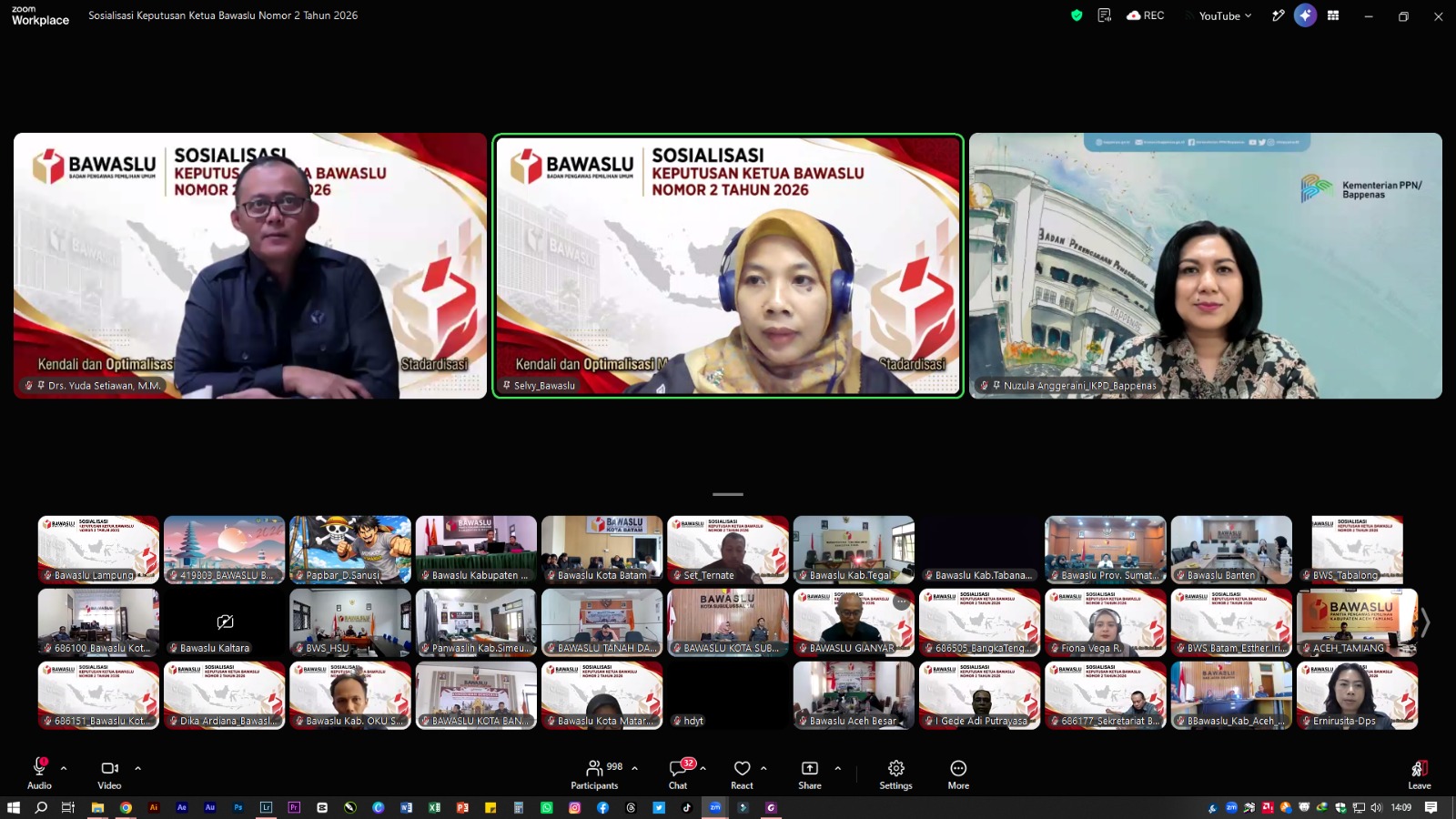The width and height of the screenshot is (1456, 819).
Task: Expand audio options arrow beside Audio
Action: tap(64, 768)
